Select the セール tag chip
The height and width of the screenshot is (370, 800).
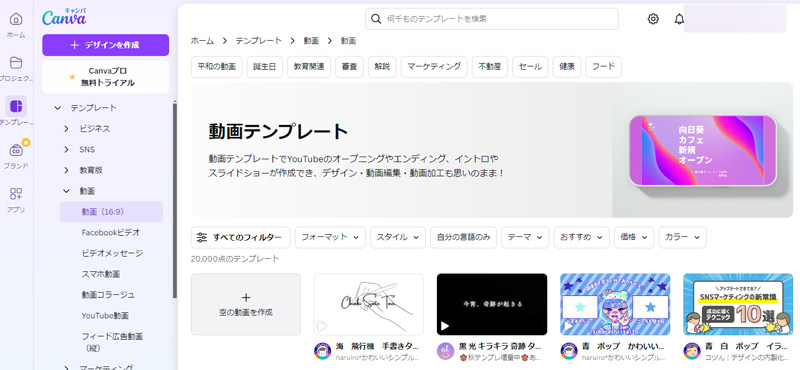click(530, 67)
